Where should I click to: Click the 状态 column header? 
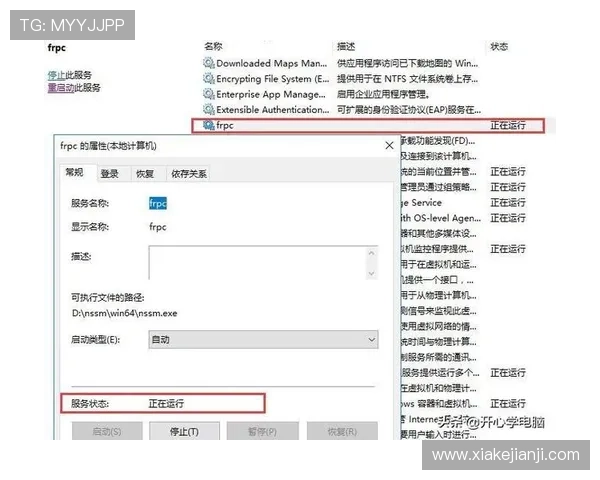499,46
